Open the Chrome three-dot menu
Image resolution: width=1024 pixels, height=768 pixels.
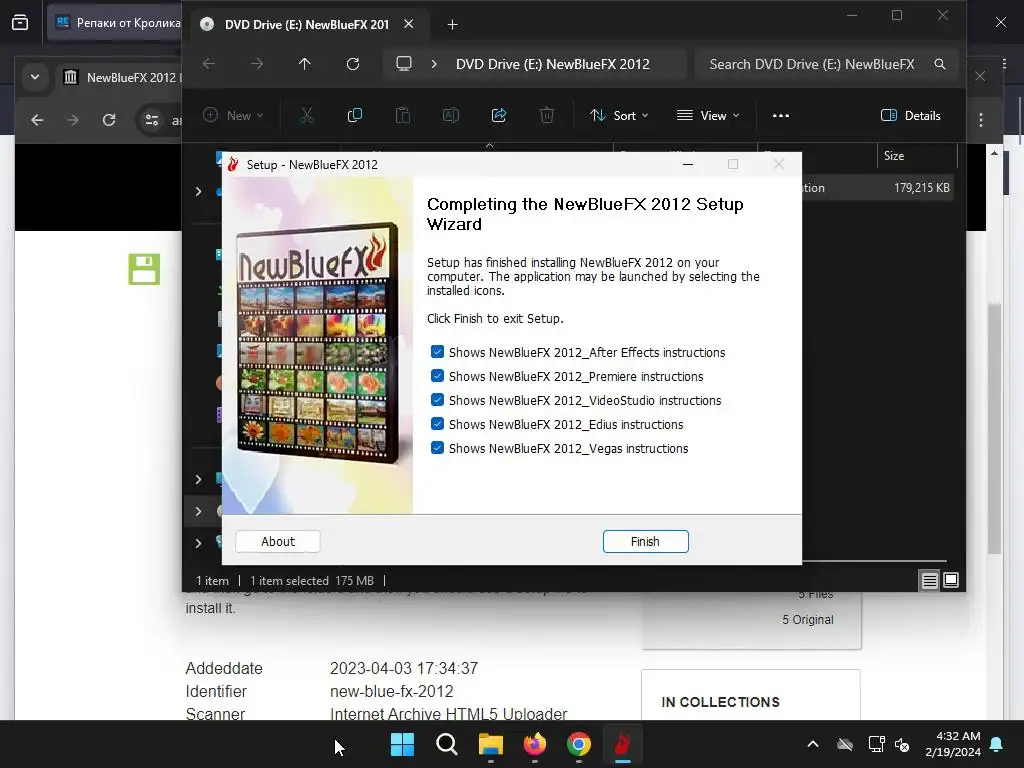tap(981, 120)
